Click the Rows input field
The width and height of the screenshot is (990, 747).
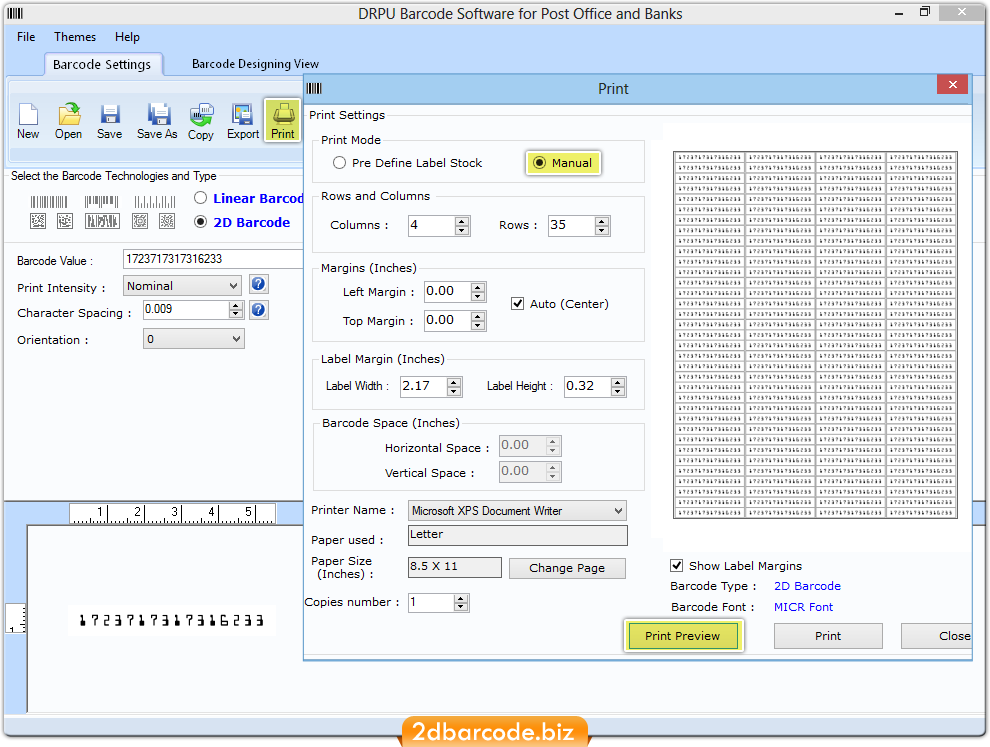(x=571, y=225)
